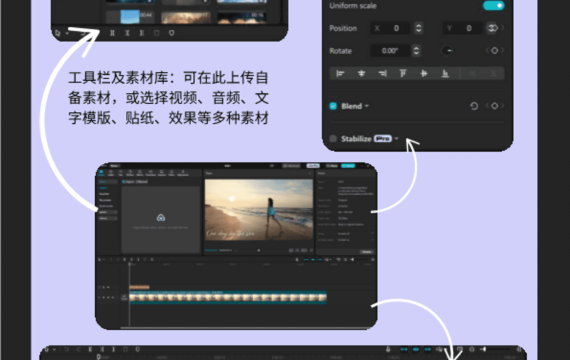
Task: Adjust the Rotate dial knob
Action: [447, 51]
